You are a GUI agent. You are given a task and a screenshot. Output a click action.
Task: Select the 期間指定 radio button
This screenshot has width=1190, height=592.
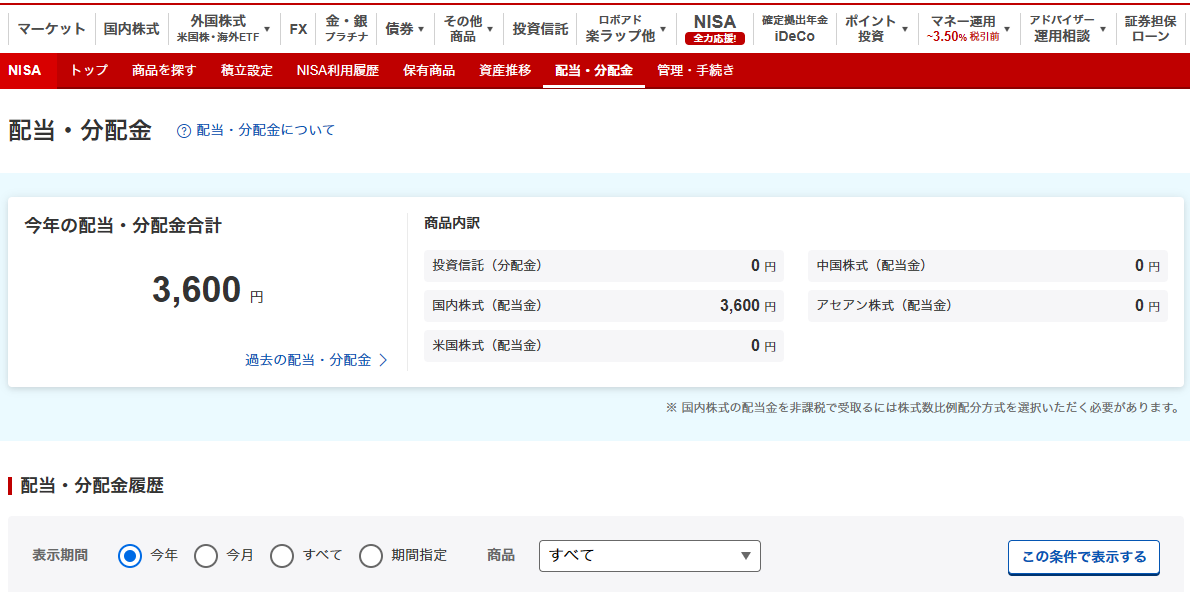pyautogui.click(x=371, y=555)
